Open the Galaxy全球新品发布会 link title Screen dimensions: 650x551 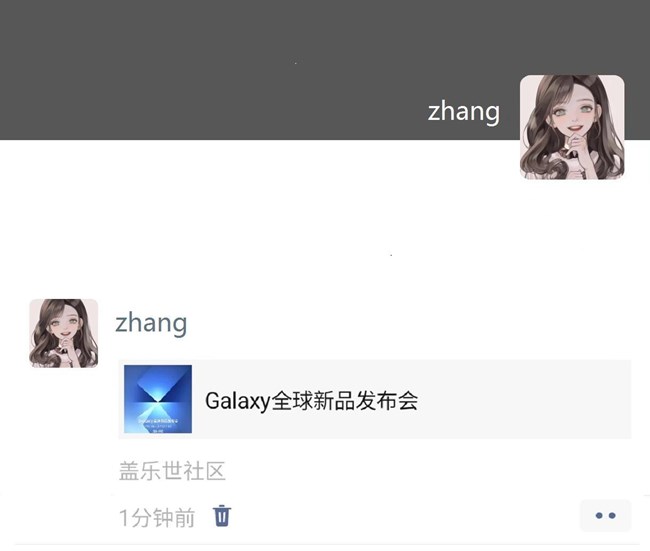point(311,401)
